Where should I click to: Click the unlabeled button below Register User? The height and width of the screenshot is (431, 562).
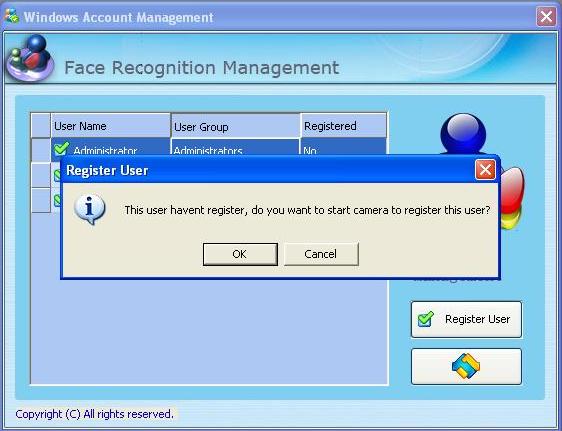coord(466,366)
